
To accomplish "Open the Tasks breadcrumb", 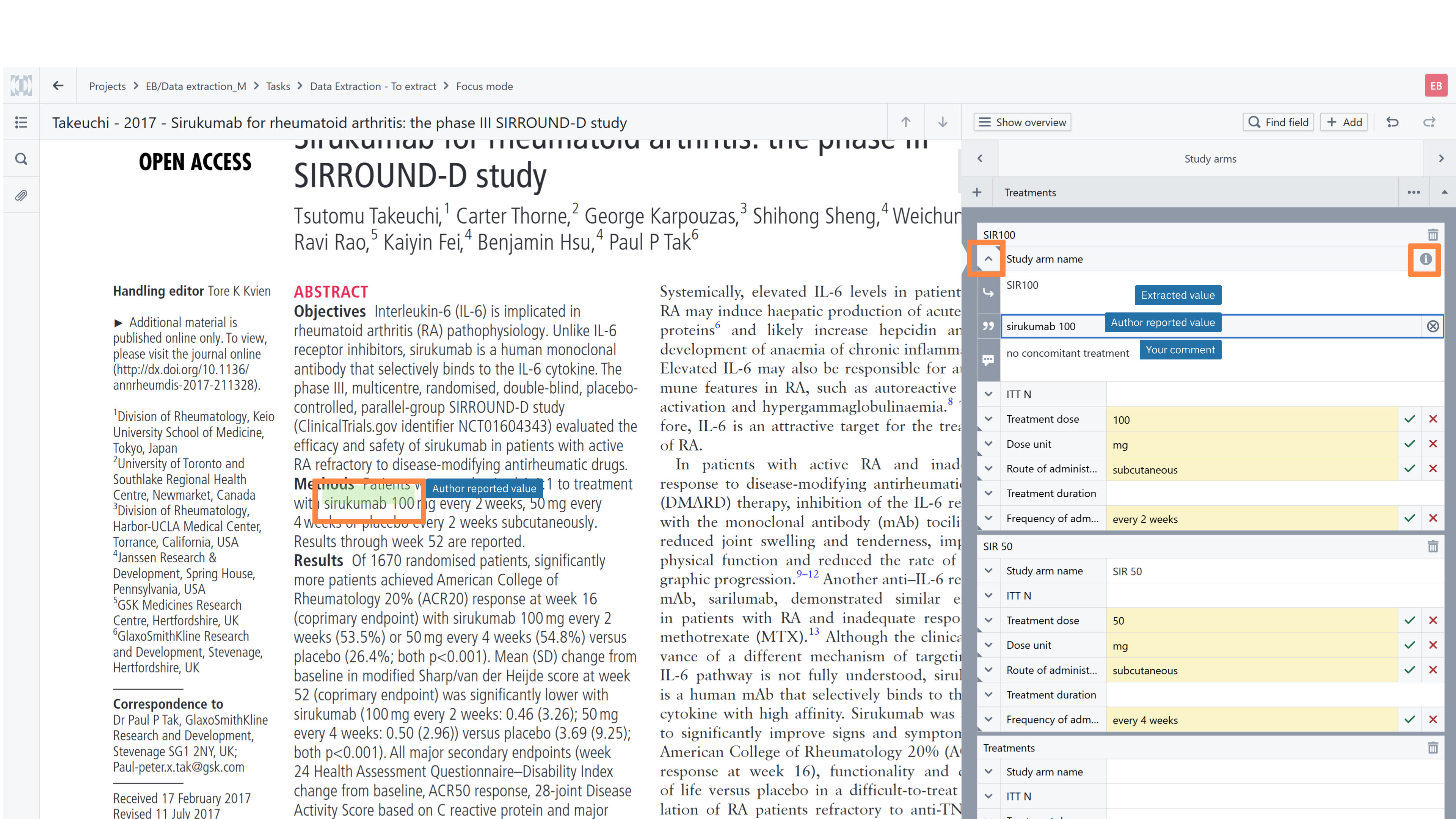I will (x=278, y=86).
